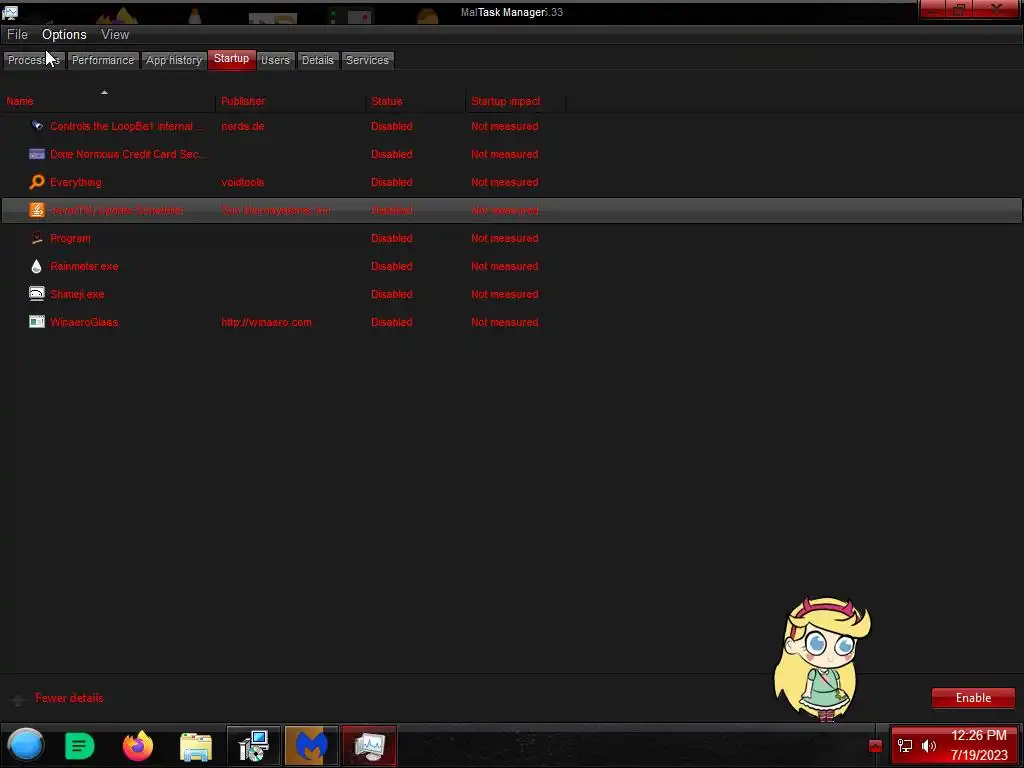Launch Firefox from the taskbar

click(138, 746)
